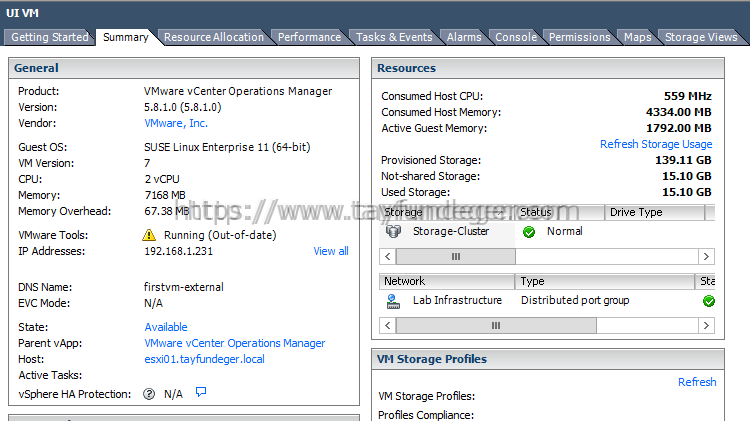Click Refresh in VM Storage Profiles

697,382
